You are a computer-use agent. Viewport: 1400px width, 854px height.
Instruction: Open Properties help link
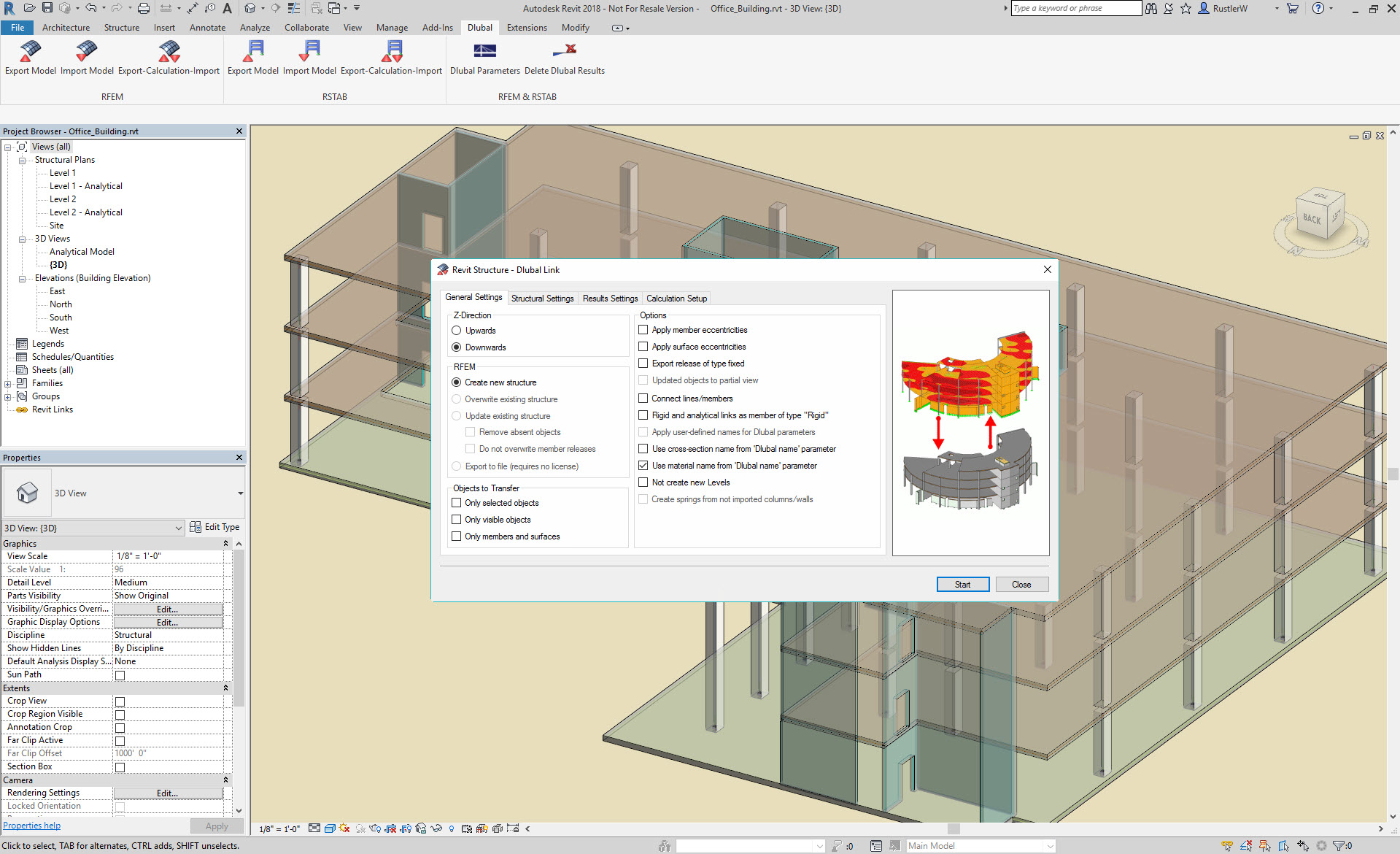pyautogui.click(x=31, y=825)
